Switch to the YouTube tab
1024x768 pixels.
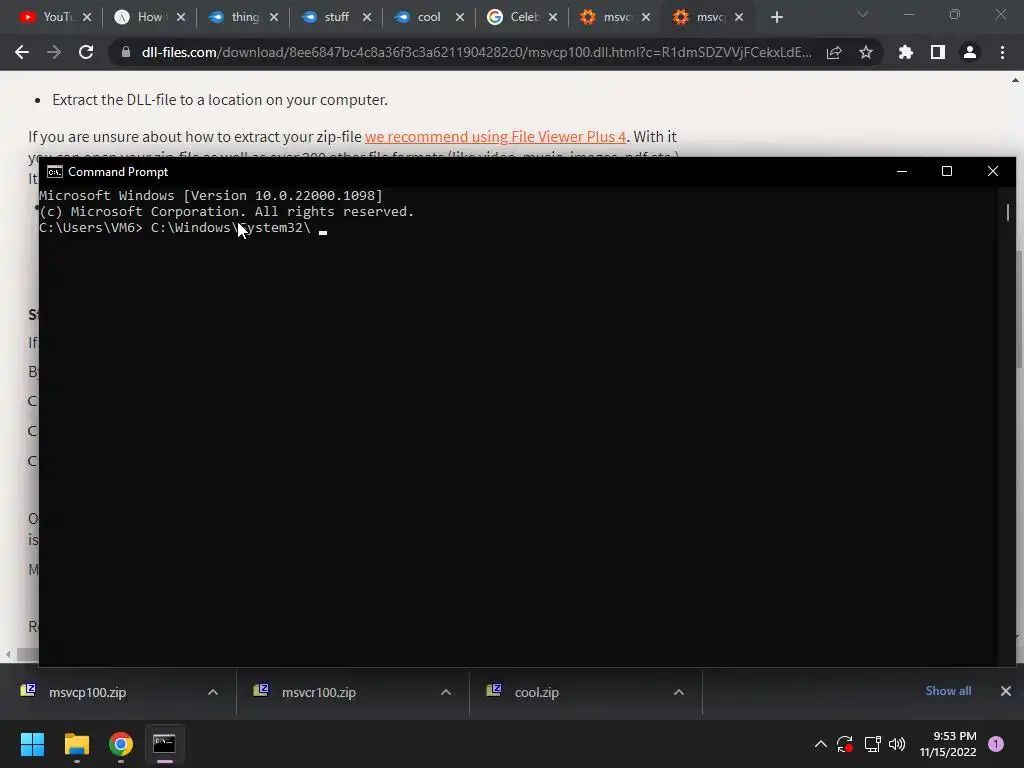(56, 17)
